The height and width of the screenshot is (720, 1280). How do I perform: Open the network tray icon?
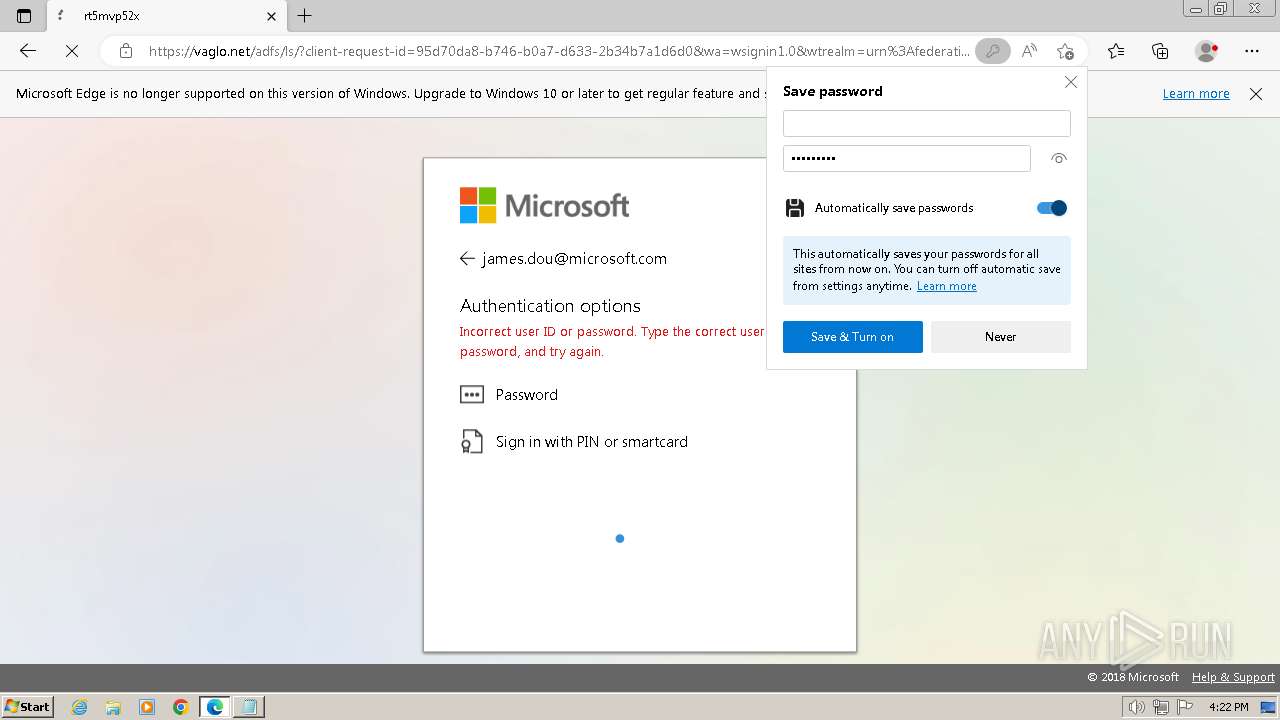[x=1161, y=707]
